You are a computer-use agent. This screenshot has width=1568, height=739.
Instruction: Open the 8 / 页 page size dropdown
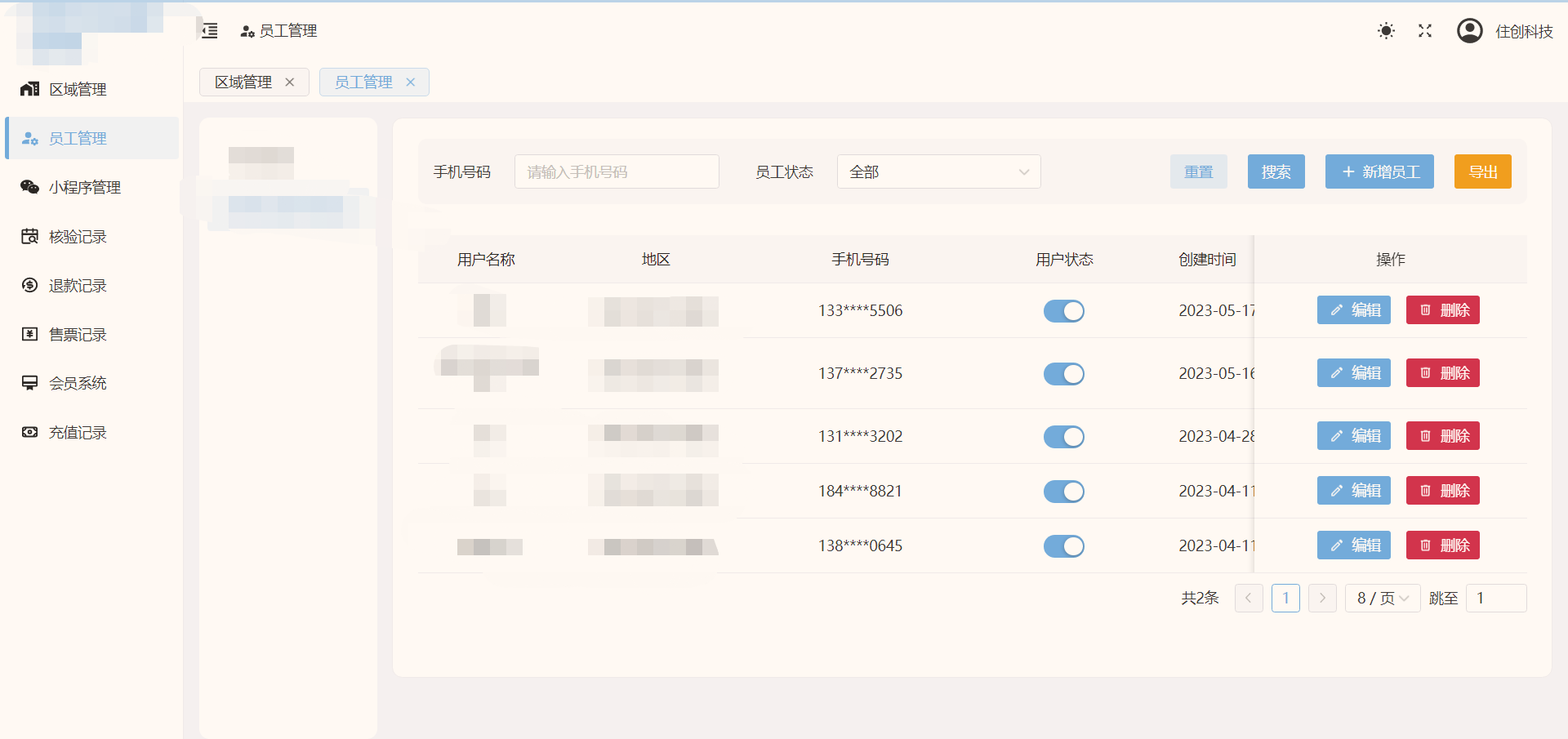click(x=1383, y=598)
